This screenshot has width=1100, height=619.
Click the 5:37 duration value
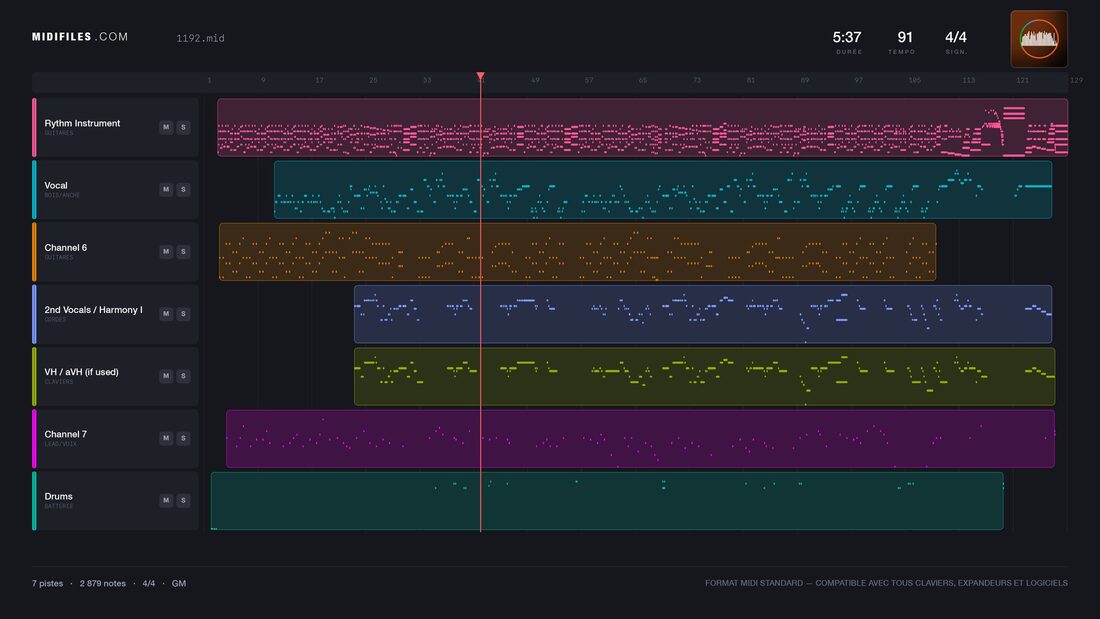[x=847, y=37]
